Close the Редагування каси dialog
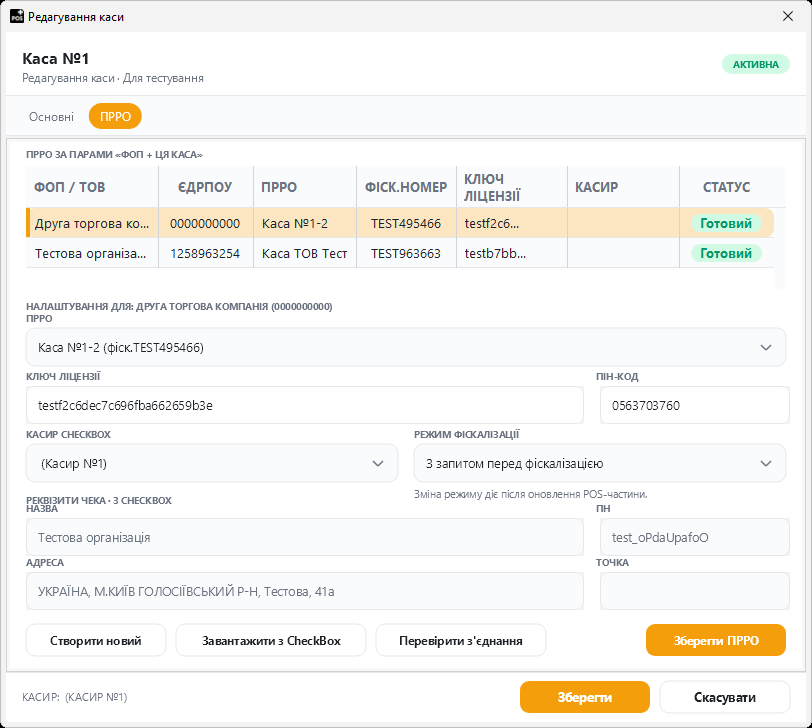This screenshot has width=812, height=728. click(x=788, y=17)
